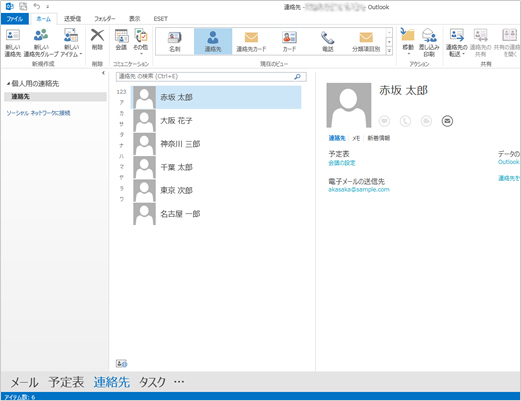Select By Category (分類項目別) view
Image resolution: width=521 pixels, height=401 pixels.
point(366,41)
